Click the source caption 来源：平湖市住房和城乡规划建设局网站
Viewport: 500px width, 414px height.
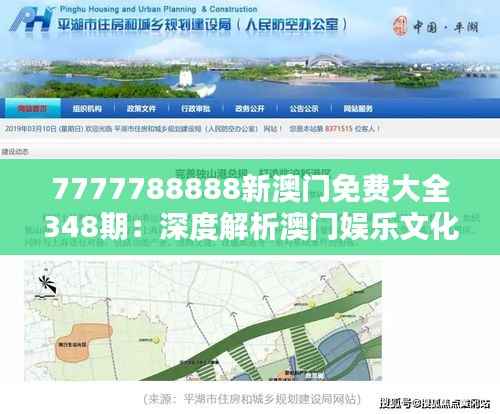click(252, 399)
